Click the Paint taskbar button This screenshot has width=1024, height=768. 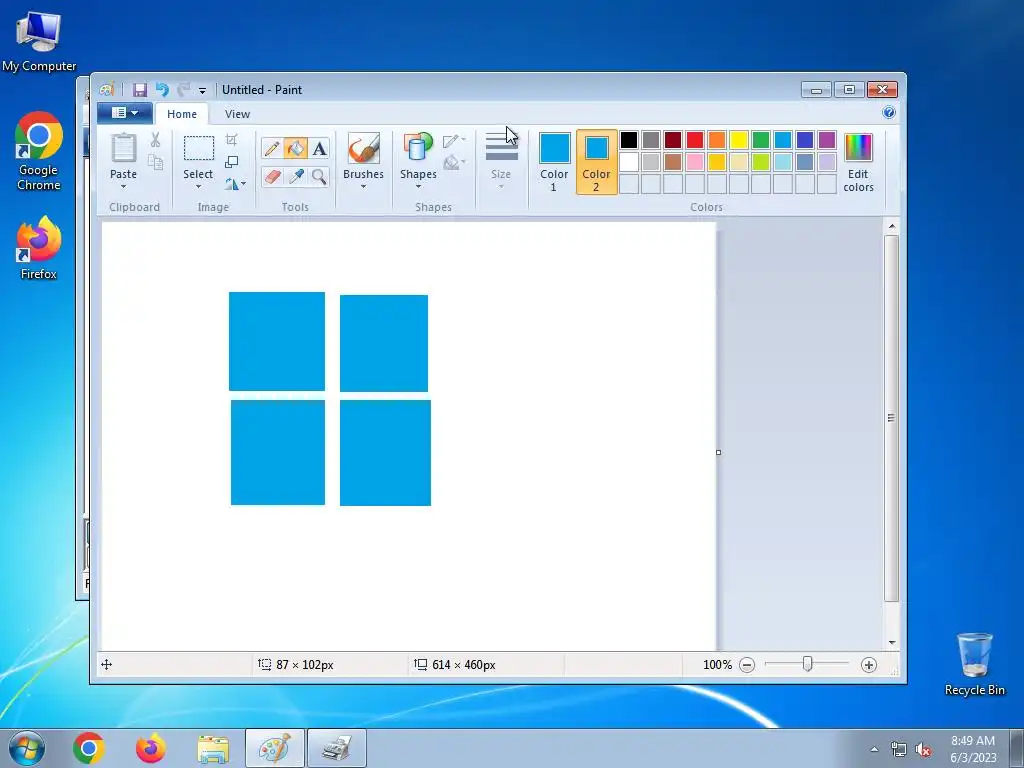click(x=274, y=748)
